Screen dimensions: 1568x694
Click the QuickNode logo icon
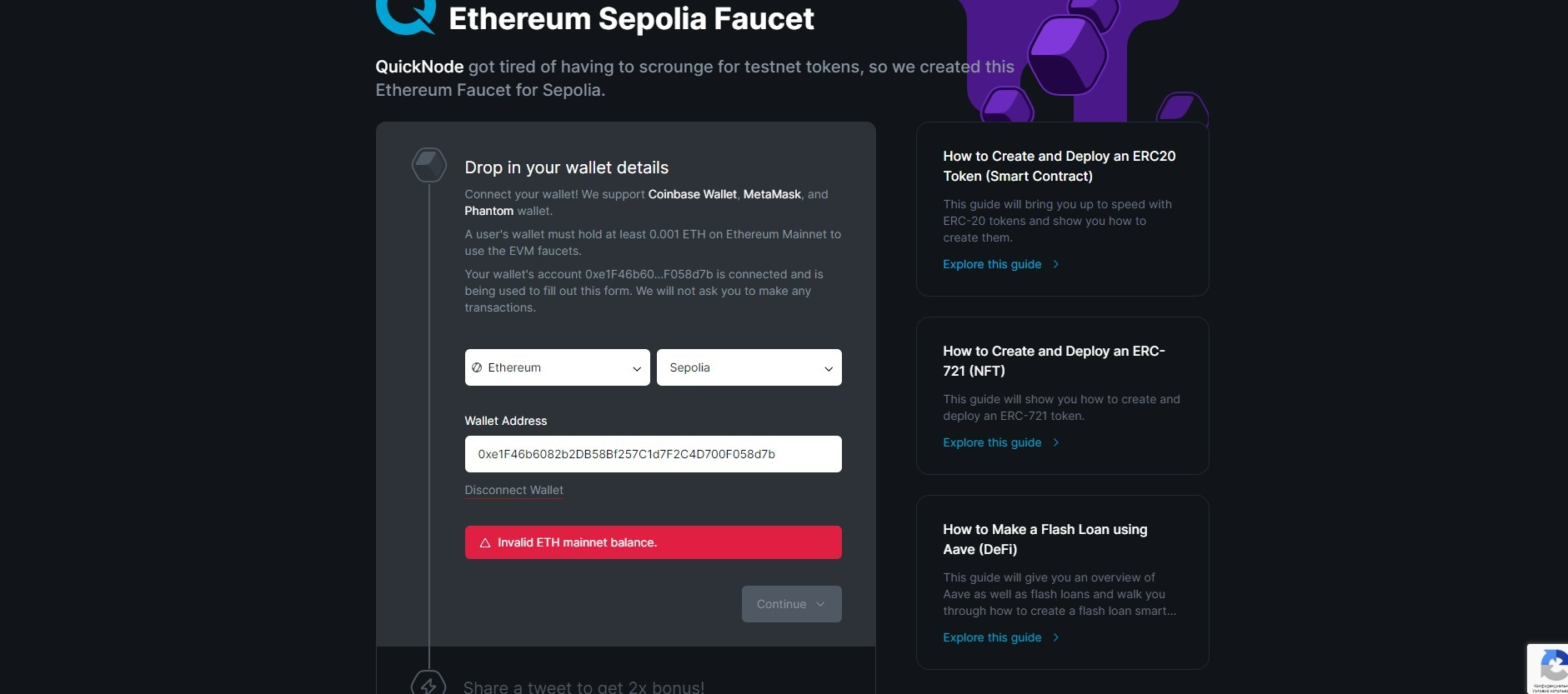pos(406,16)
